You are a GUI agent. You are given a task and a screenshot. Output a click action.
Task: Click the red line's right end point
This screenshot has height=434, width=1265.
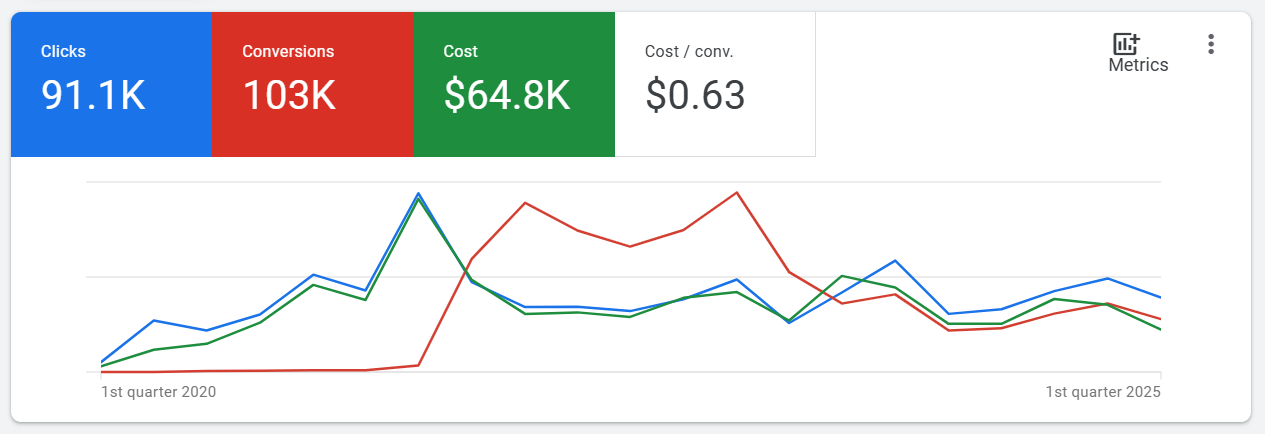(1160, 319)
